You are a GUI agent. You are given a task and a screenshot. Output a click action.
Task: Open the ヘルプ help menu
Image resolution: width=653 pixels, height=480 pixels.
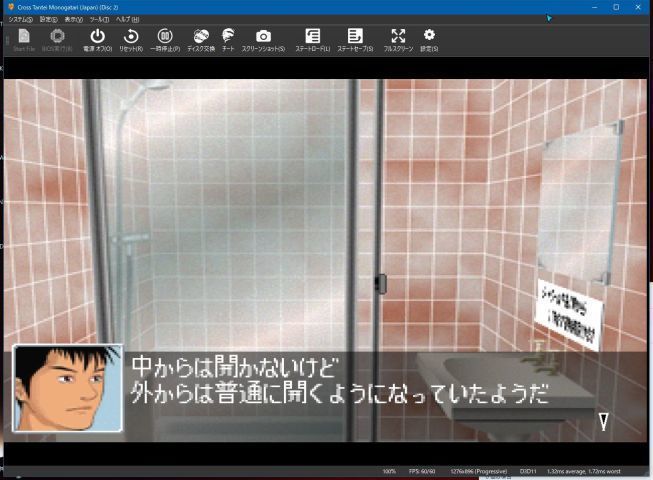(x=127, y=20)
